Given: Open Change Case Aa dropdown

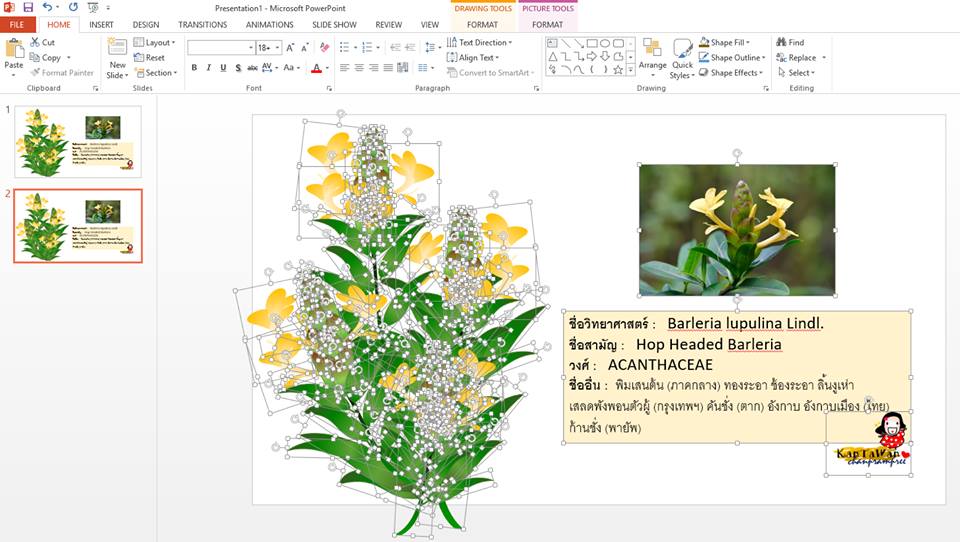Looking at the screenshot, I should point(291,68).
